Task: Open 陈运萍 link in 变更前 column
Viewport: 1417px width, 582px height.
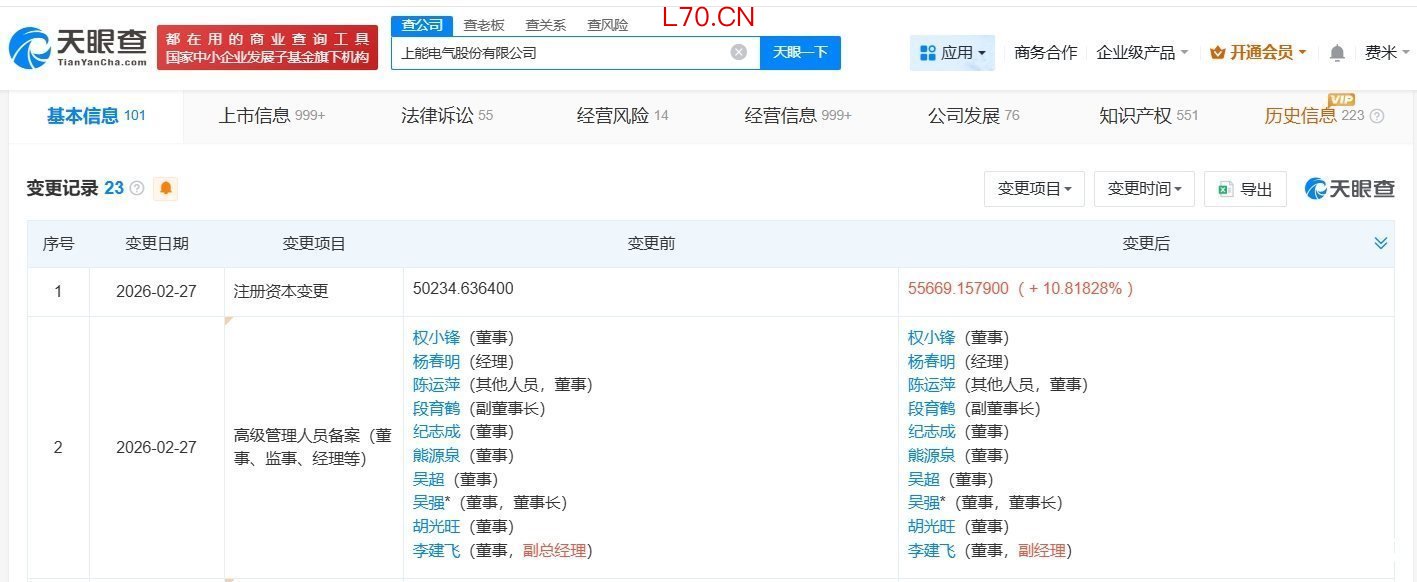Action: pos(436,385)
